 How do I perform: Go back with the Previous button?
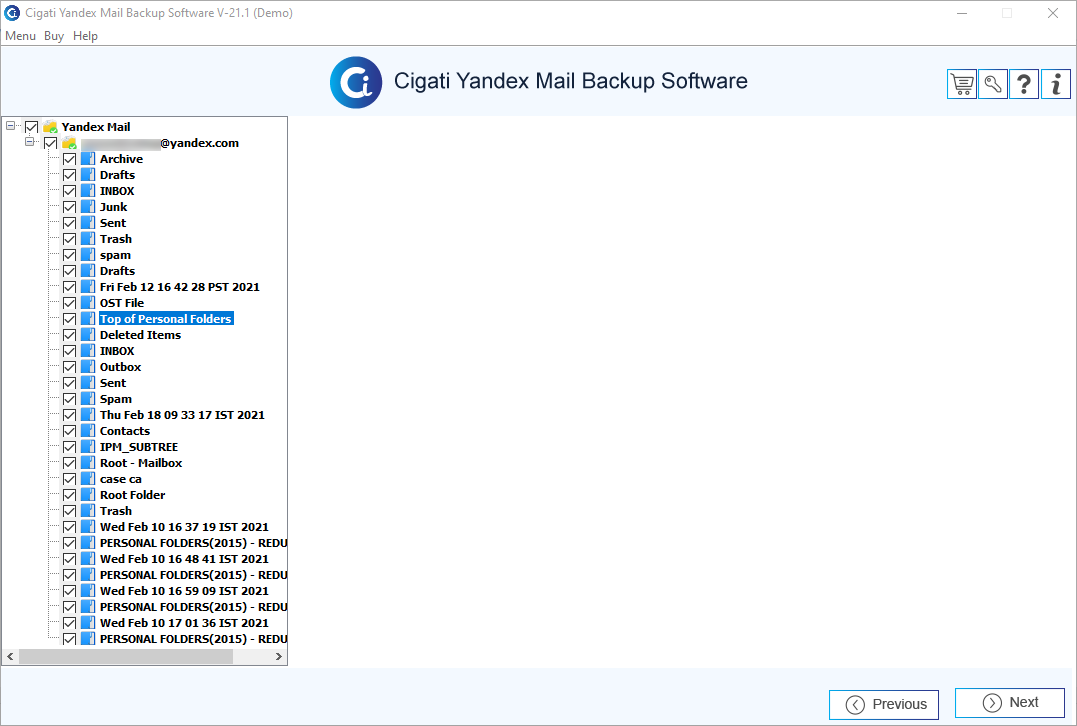click(x=884, y=704)
